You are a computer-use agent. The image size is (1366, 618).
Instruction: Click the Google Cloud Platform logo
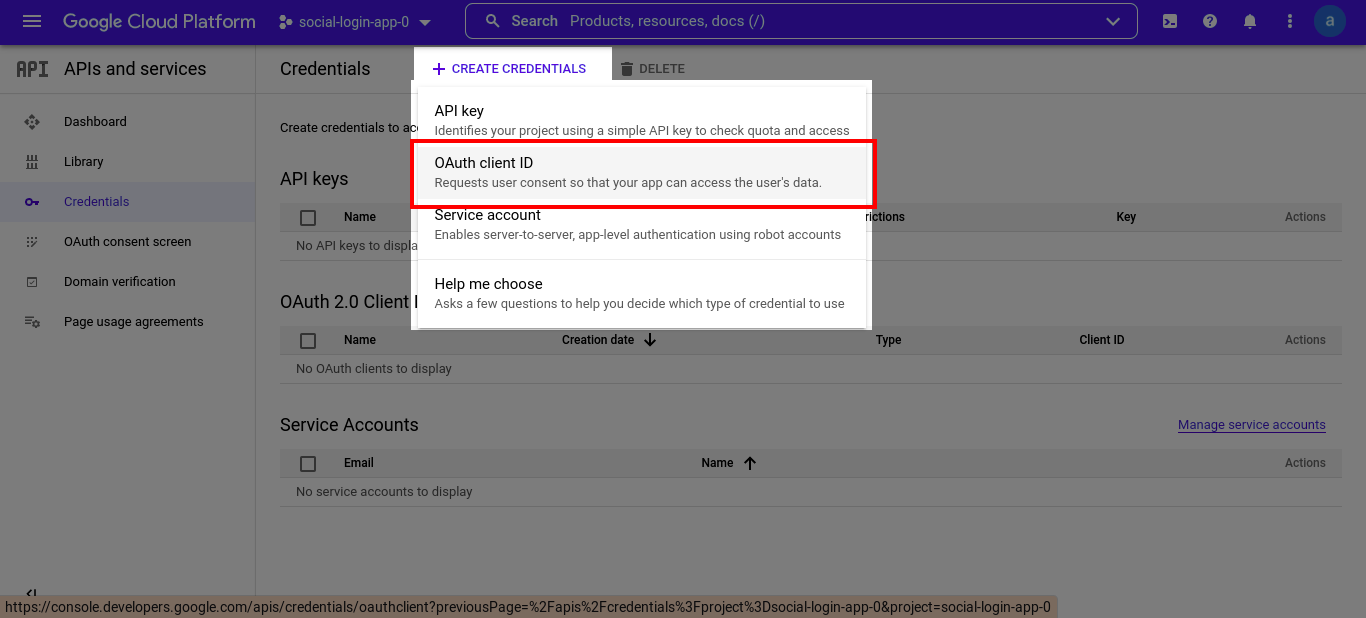[x=159, y=21]
